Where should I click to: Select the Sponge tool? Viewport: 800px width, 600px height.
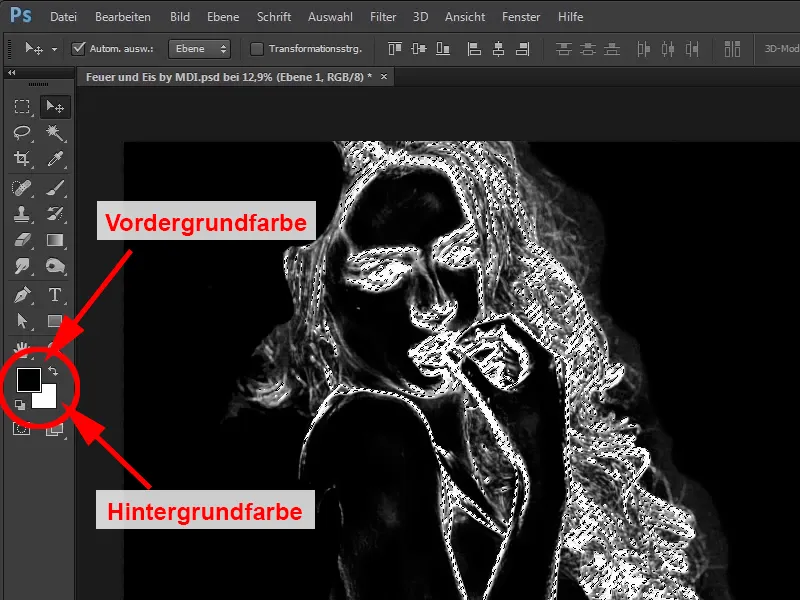55,266
